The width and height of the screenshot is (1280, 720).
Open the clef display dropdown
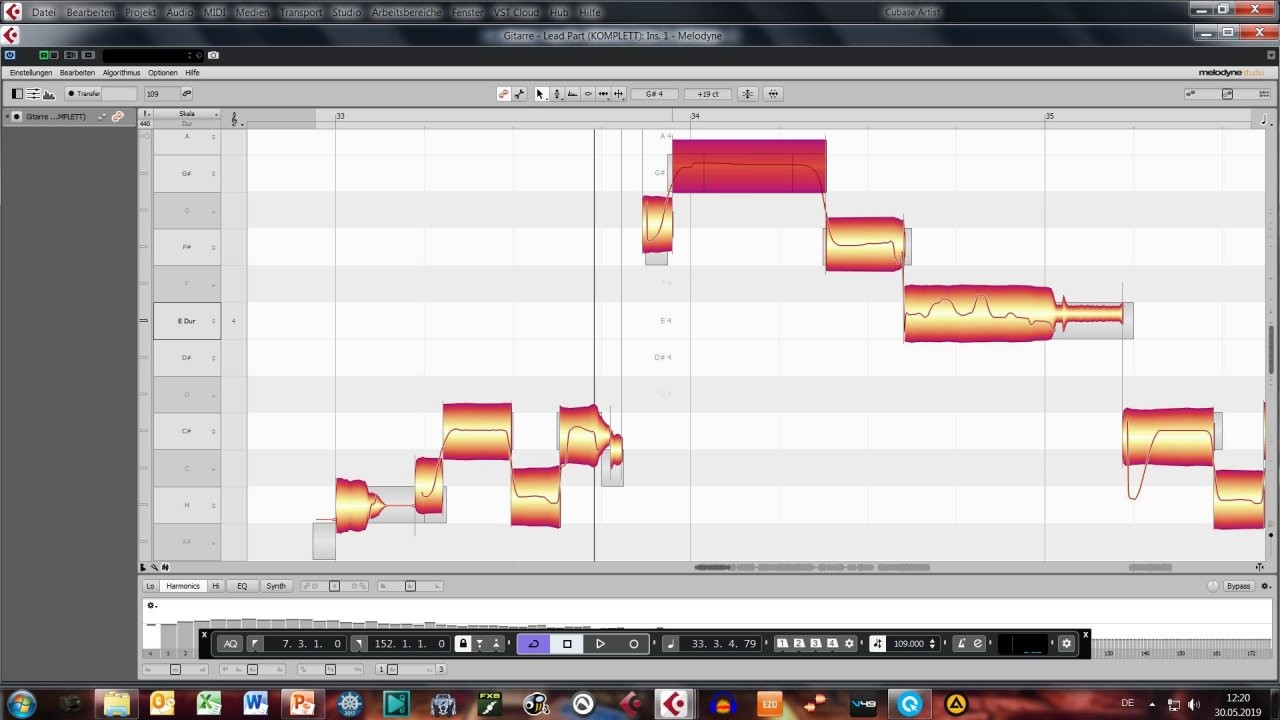pos(237,120)
